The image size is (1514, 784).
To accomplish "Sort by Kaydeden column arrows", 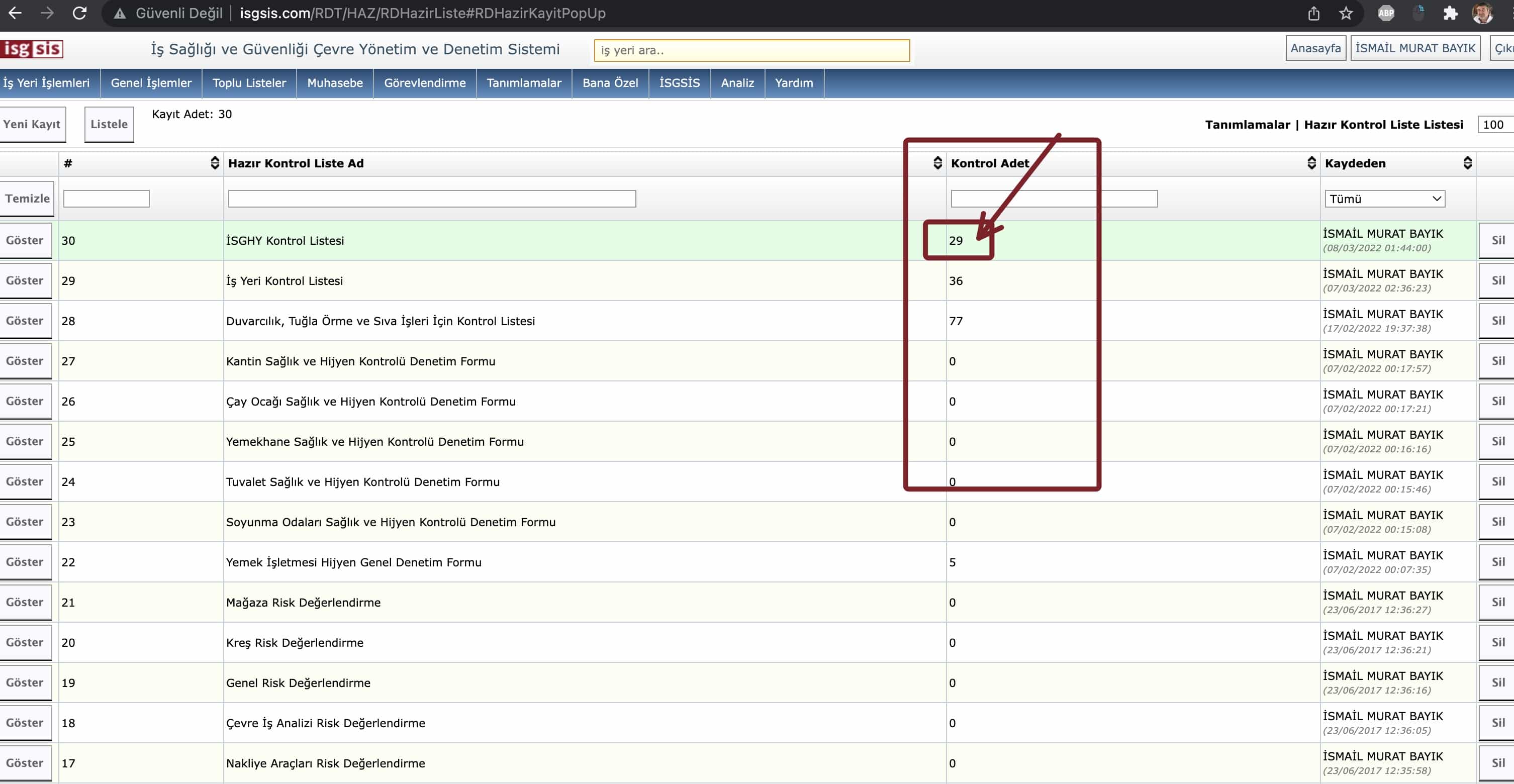I will pyautogui.click(x=1467, y=163).
